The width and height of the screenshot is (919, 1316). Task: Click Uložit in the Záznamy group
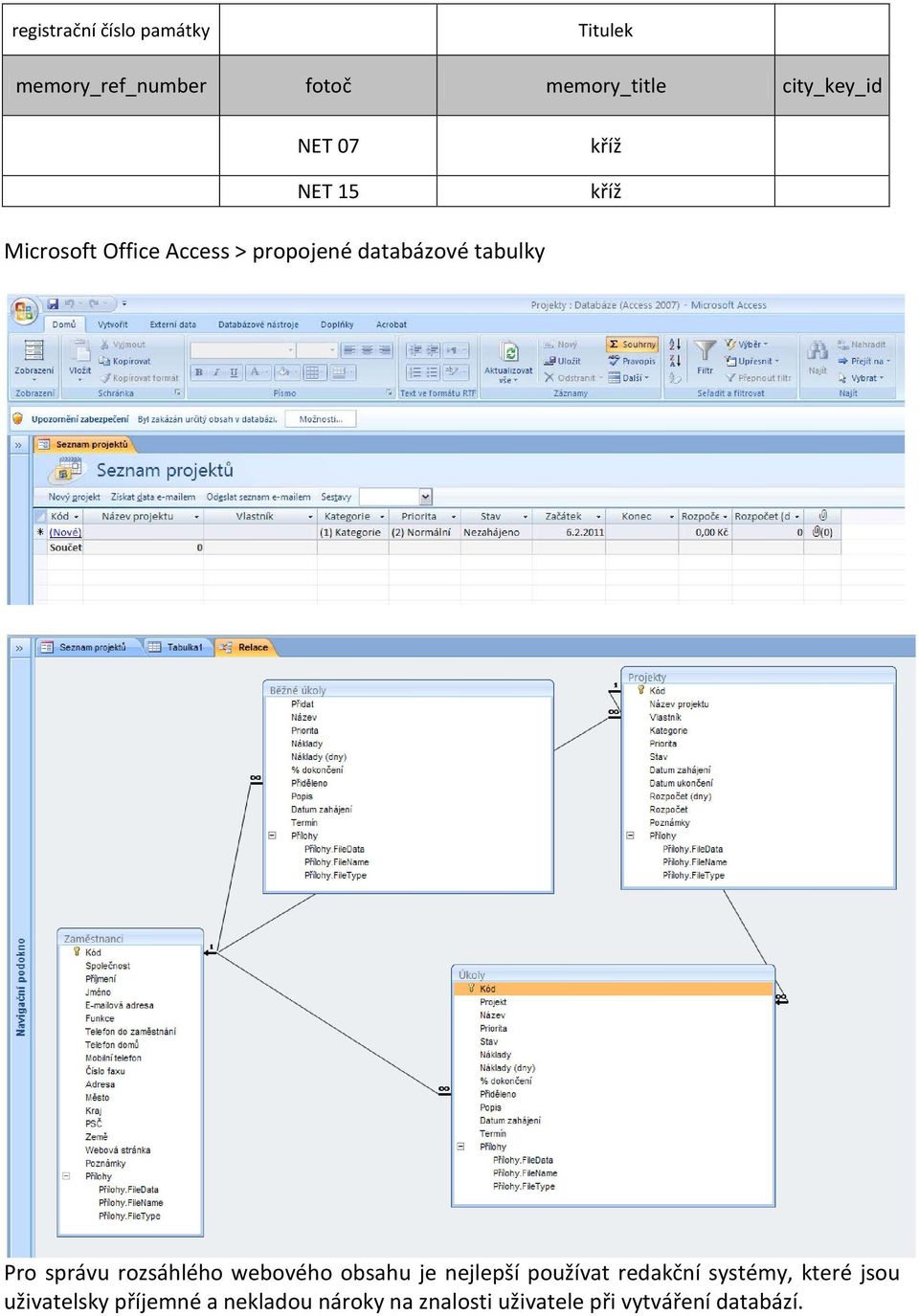point(563,362)
